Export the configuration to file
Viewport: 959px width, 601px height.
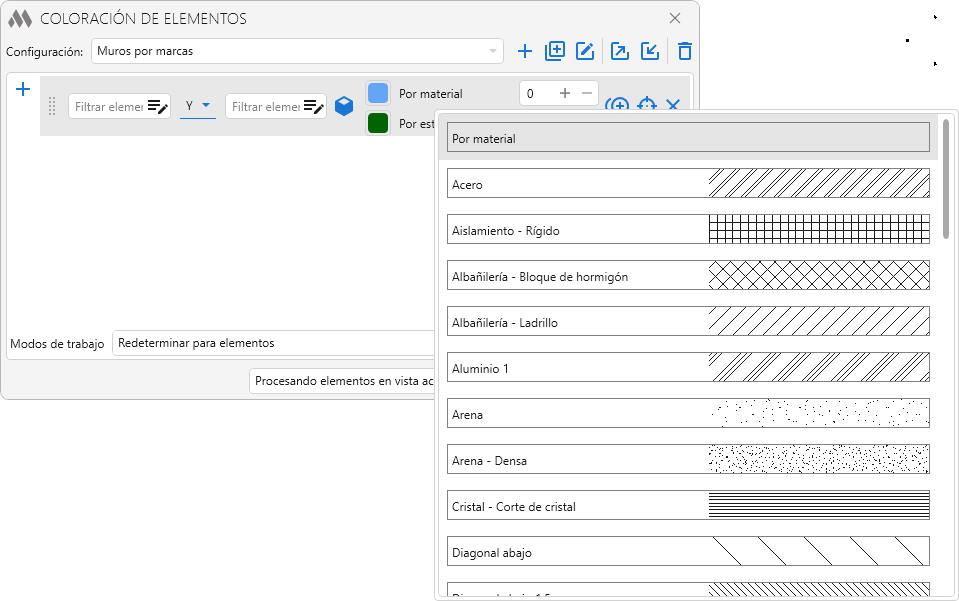click(620, 51)
